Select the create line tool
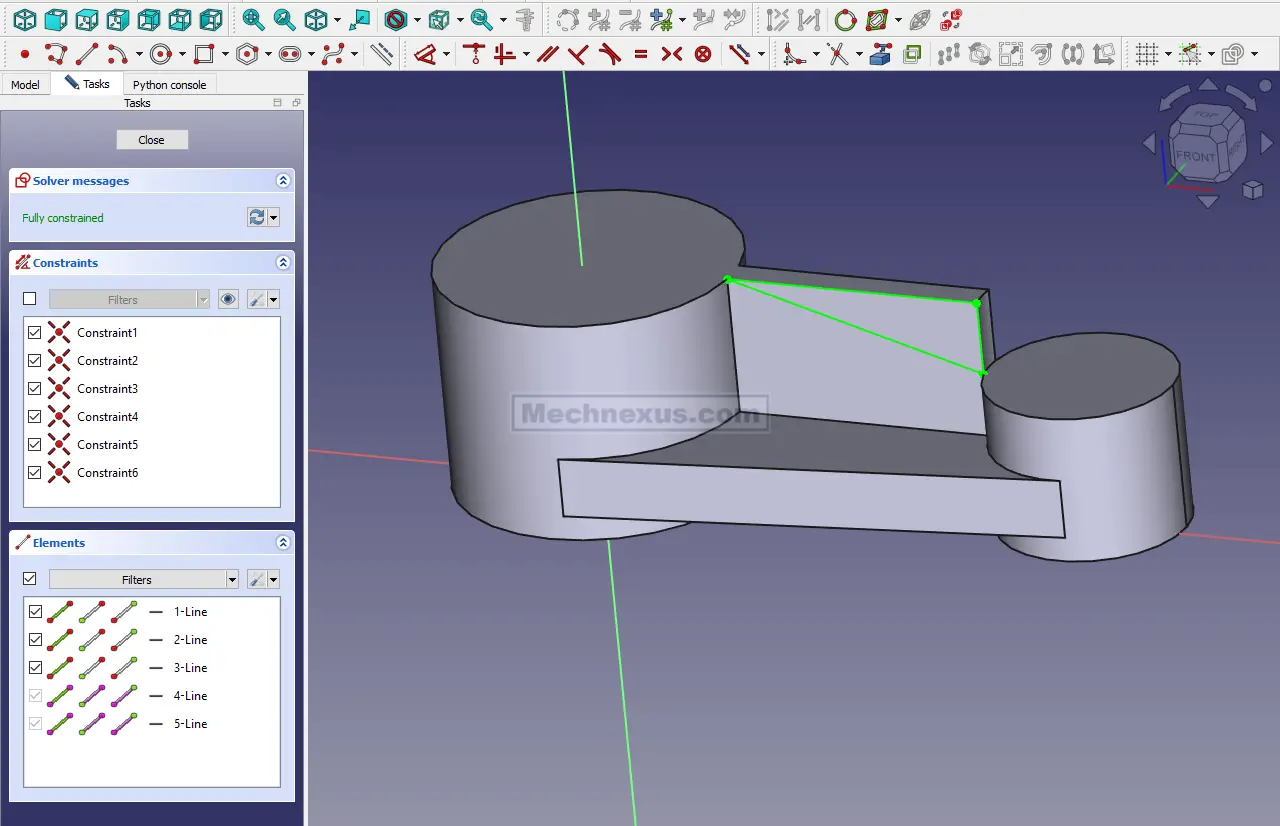Viewport: 1280px width, 826px height. click(x=88, y=54)
